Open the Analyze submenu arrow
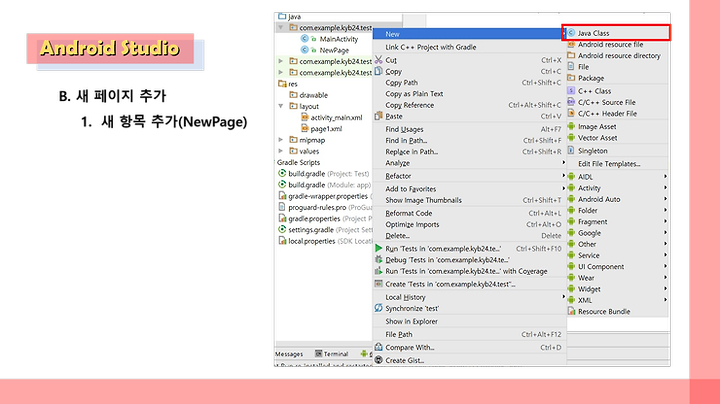 [x=563, y=163]
